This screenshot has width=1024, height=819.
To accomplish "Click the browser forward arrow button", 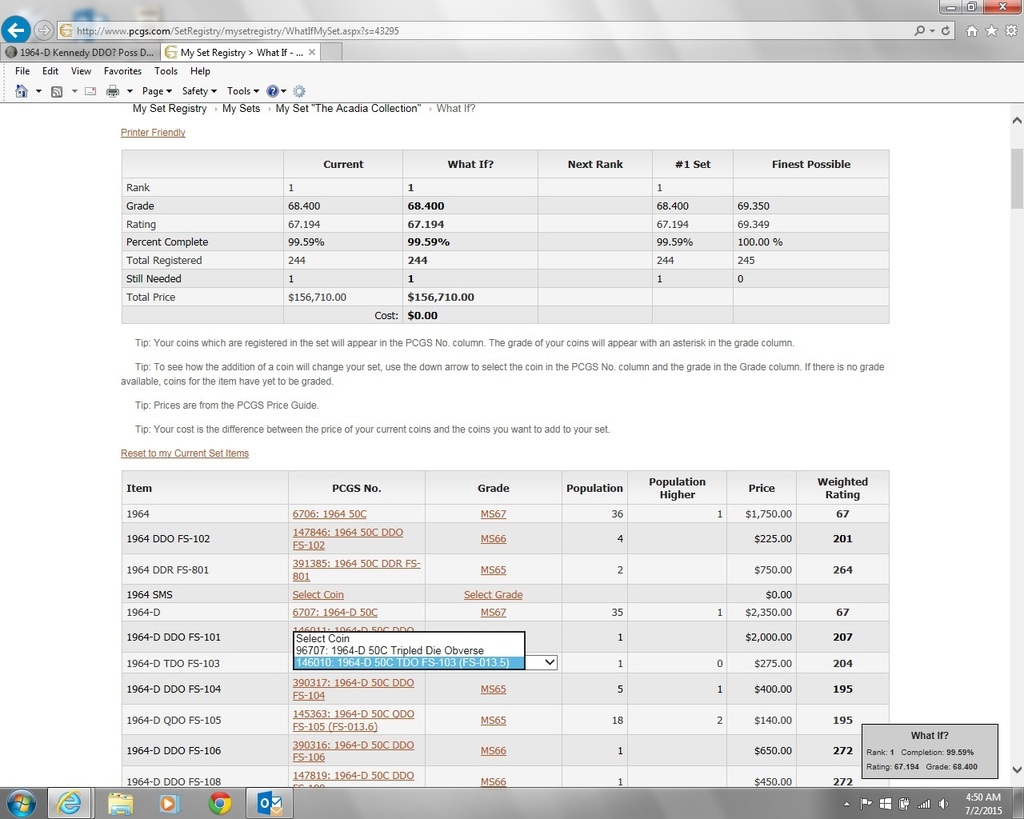I will coord(43,30).
